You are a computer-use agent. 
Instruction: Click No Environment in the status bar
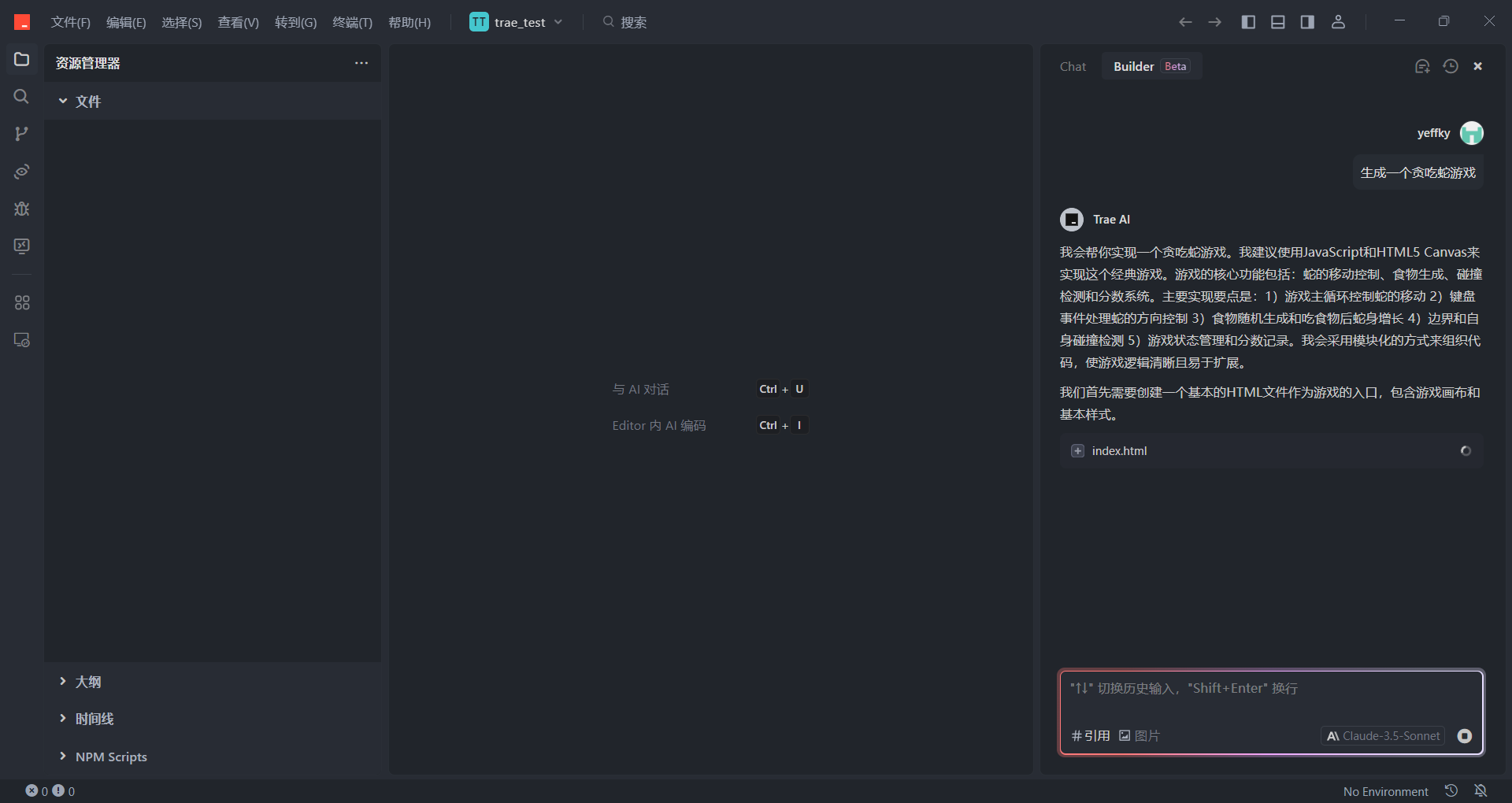point(1385,791)
